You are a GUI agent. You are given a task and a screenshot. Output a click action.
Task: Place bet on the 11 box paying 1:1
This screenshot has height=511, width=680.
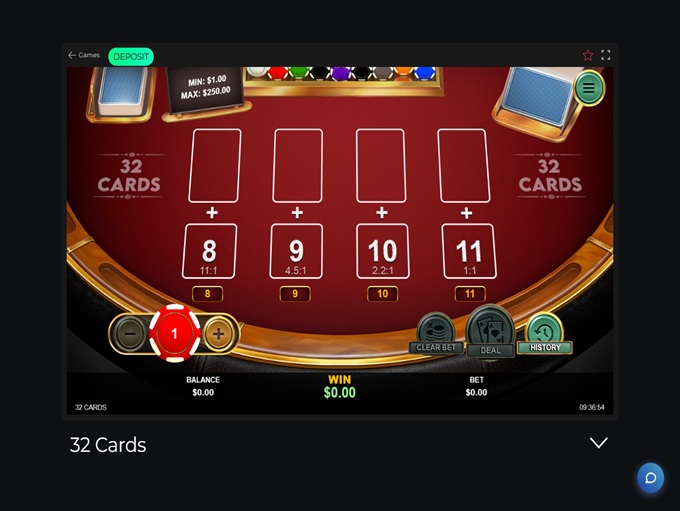(469, 251)
